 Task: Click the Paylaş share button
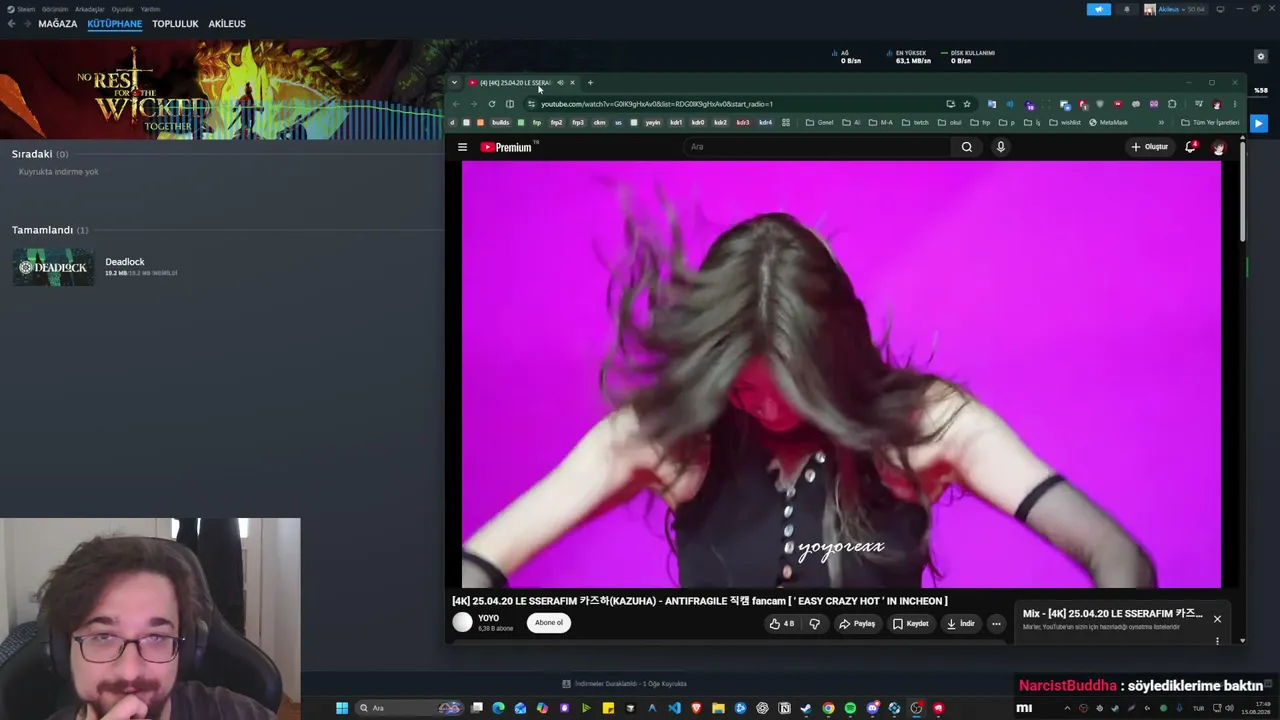[x=857, y=623]
